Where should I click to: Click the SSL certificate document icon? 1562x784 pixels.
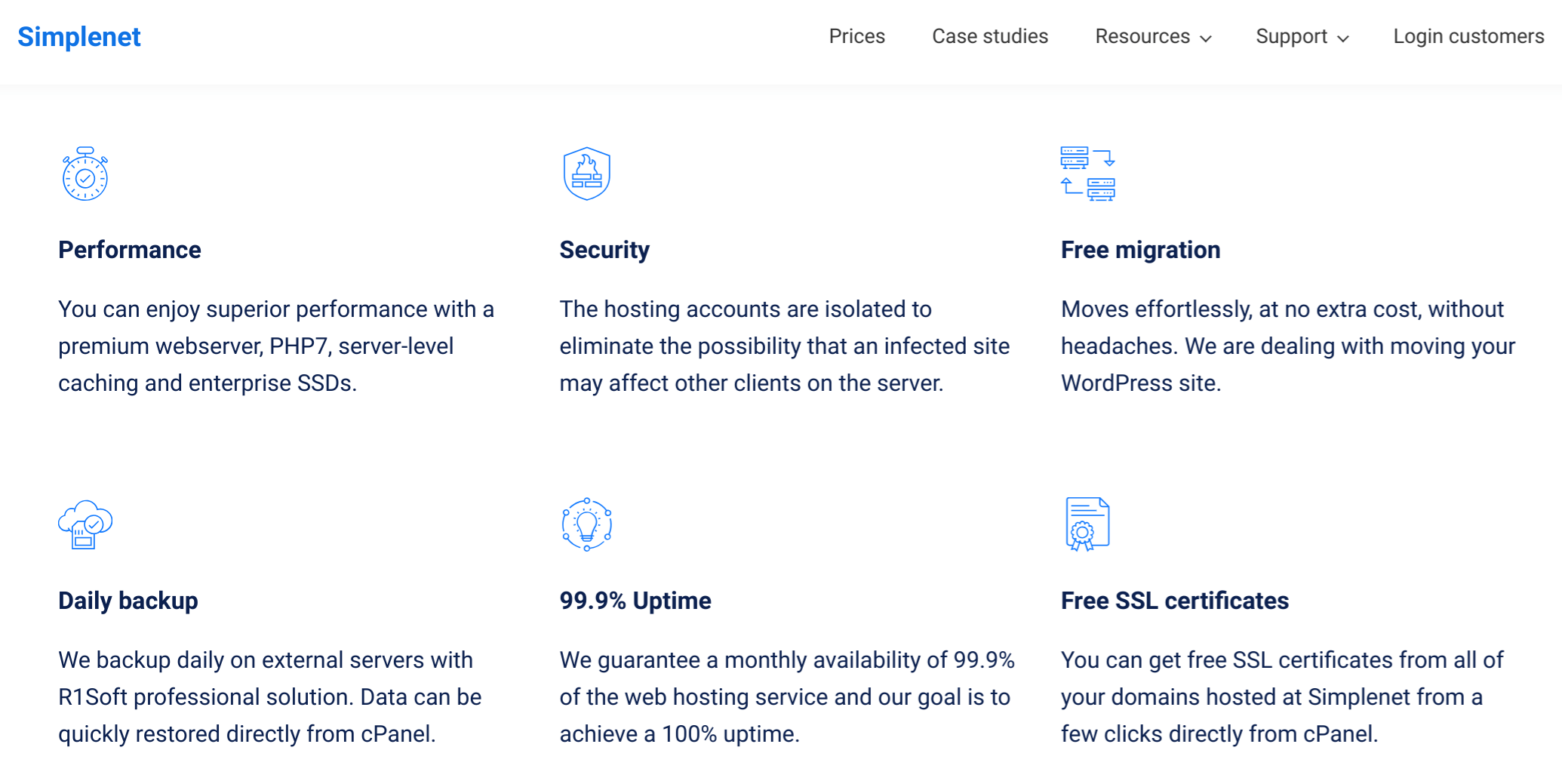coord(1087,524)
